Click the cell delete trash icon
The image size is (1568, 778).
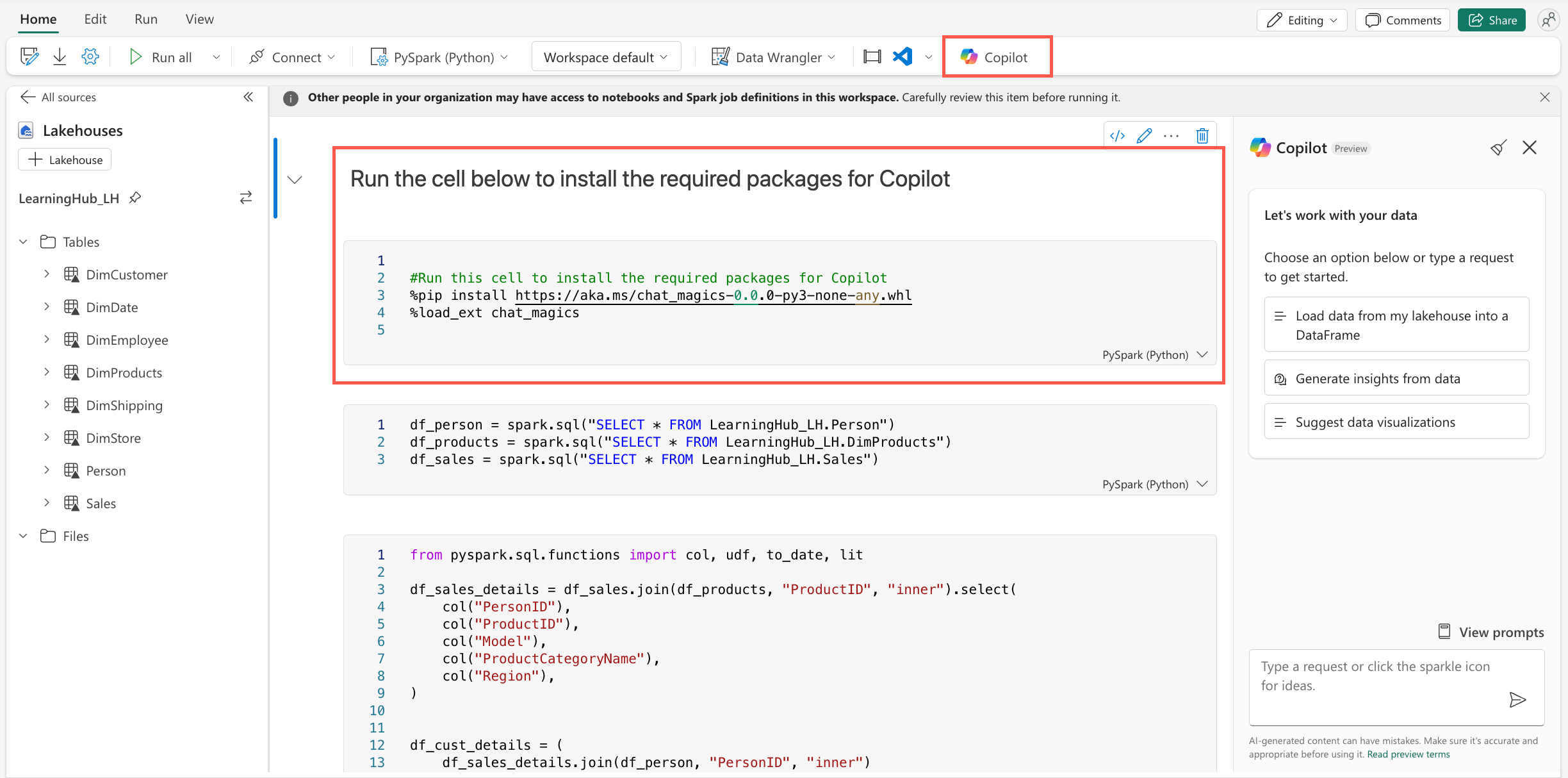pyautogui.click(x=1202, y=135)
